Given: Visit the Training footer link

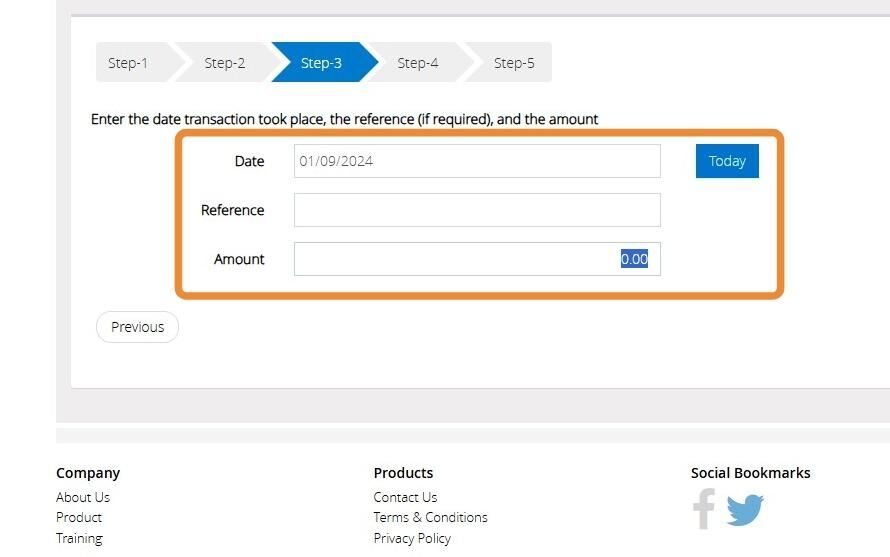Looking at the screenshot, I should [x=79, y=538].
